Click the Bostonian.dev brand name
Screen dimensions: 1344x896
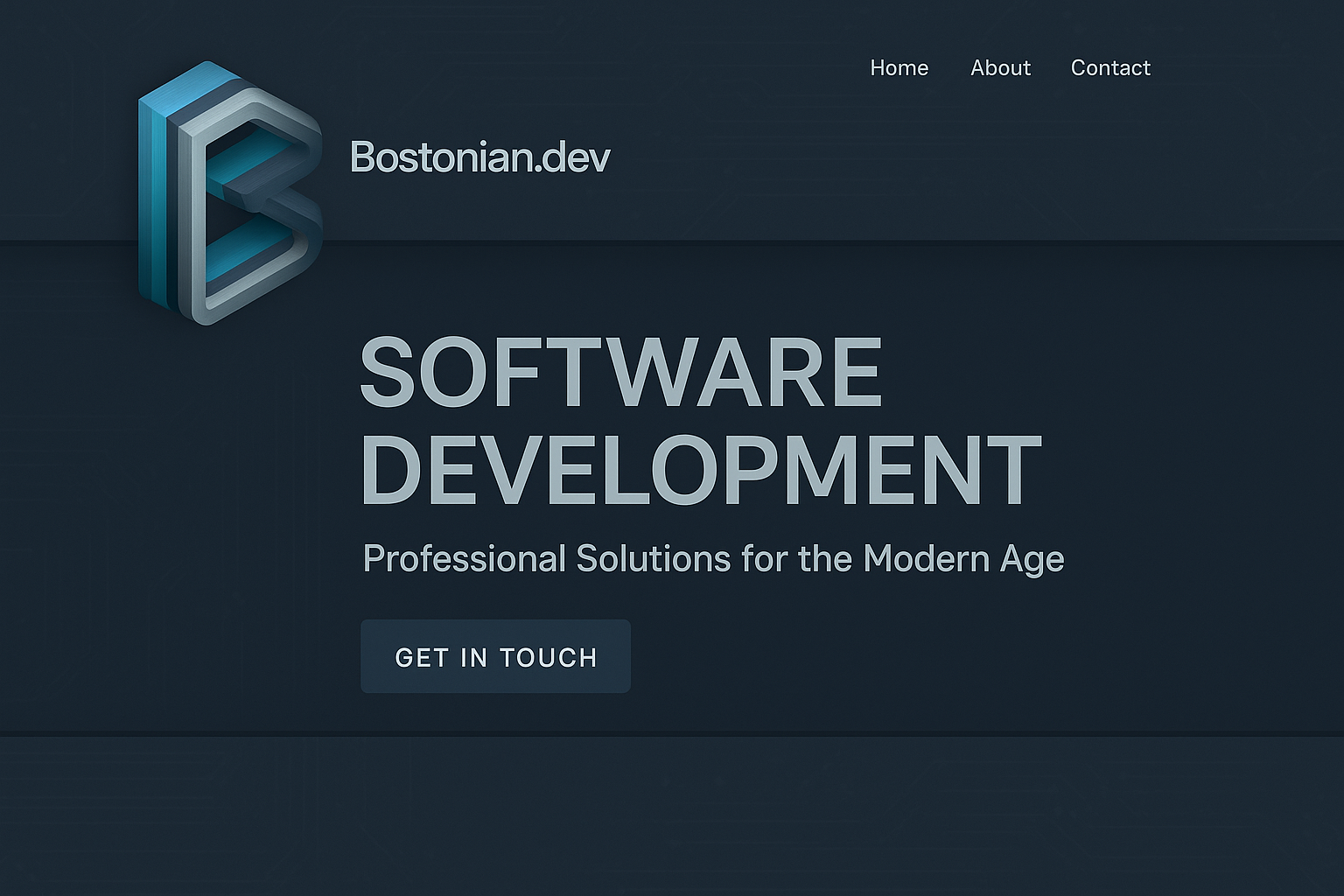[479, 157]
